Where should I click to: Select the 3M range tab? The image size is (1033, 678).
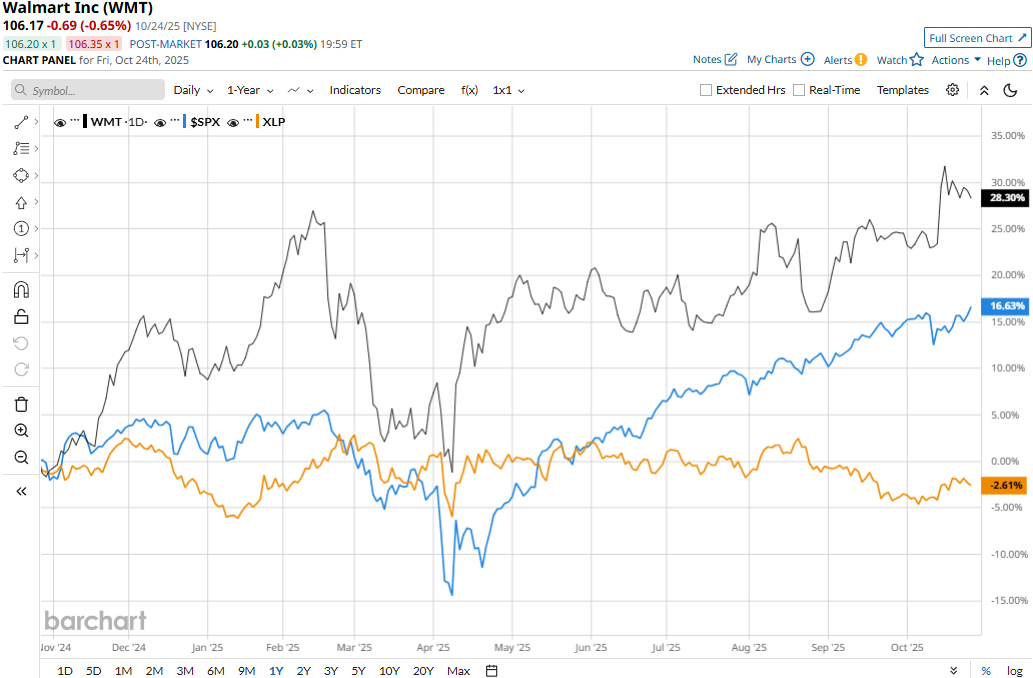(x=184, y=671)
